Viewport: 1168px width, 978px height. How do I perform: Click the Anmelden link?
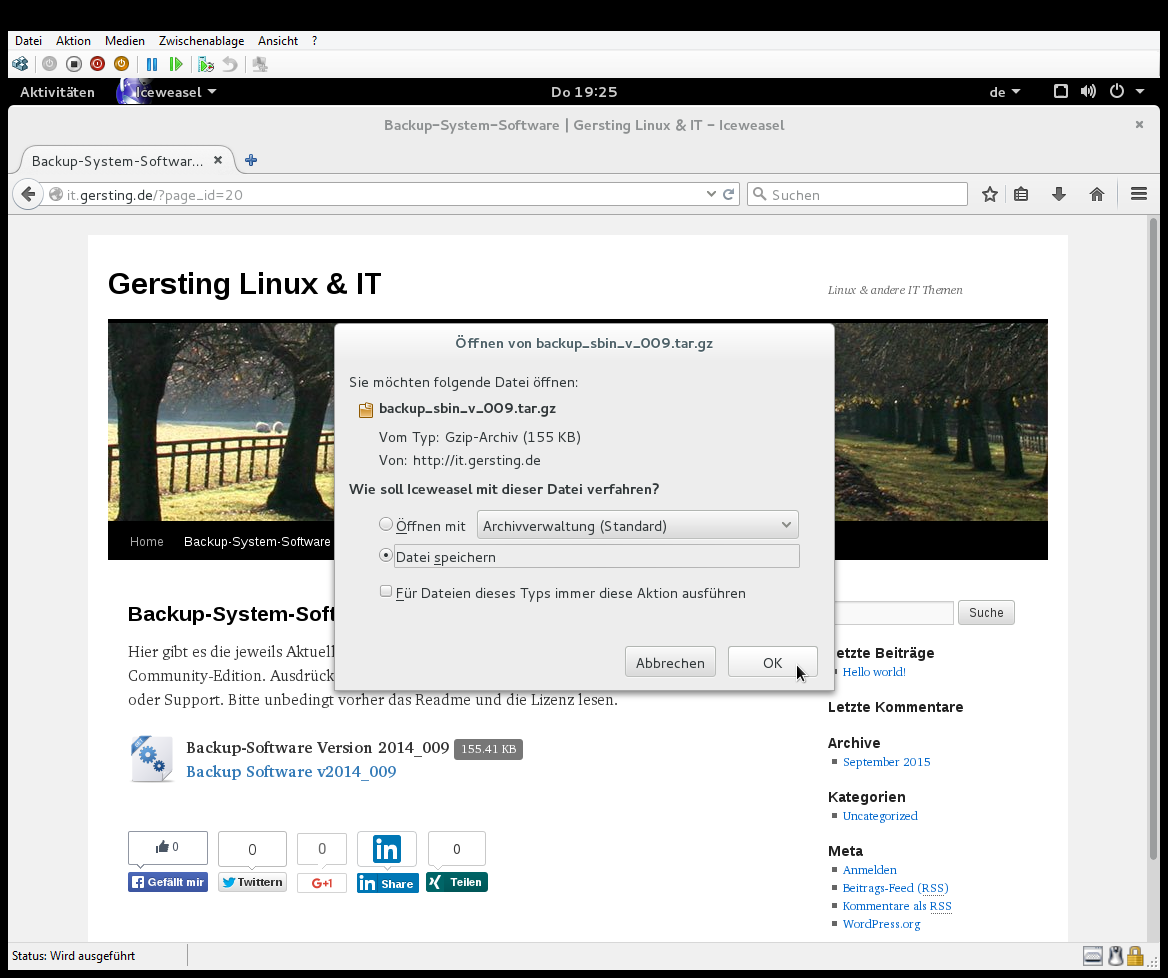pyautogui.click(x=869, y=870)
